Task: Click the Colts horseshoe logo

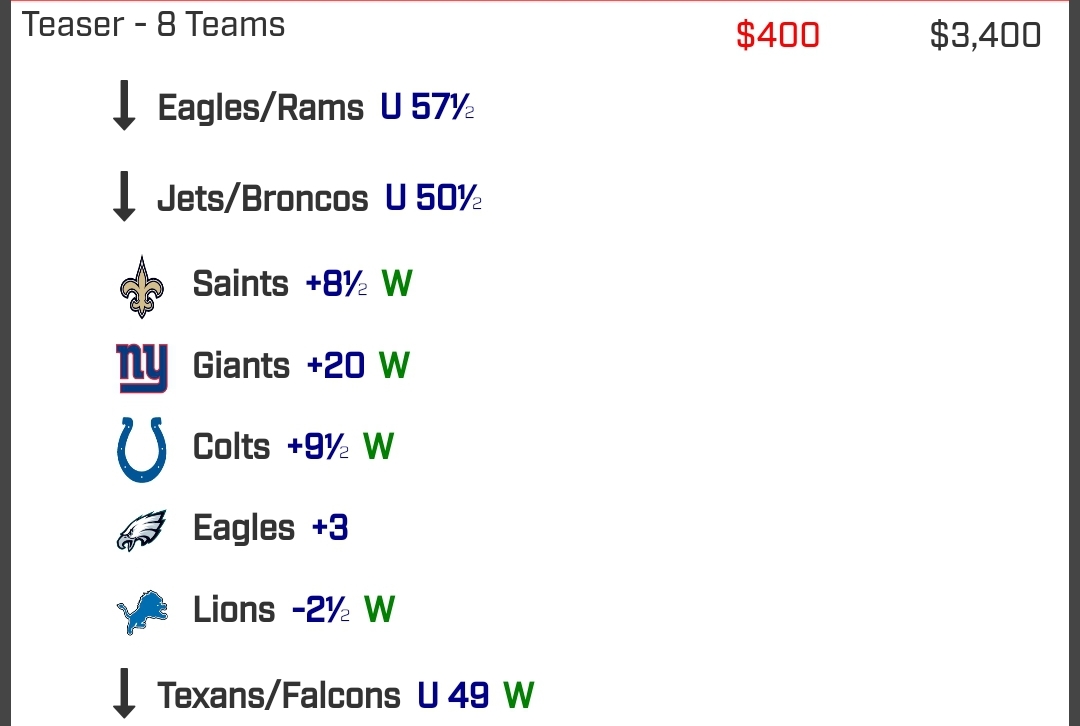Action: tap(141, 447)
